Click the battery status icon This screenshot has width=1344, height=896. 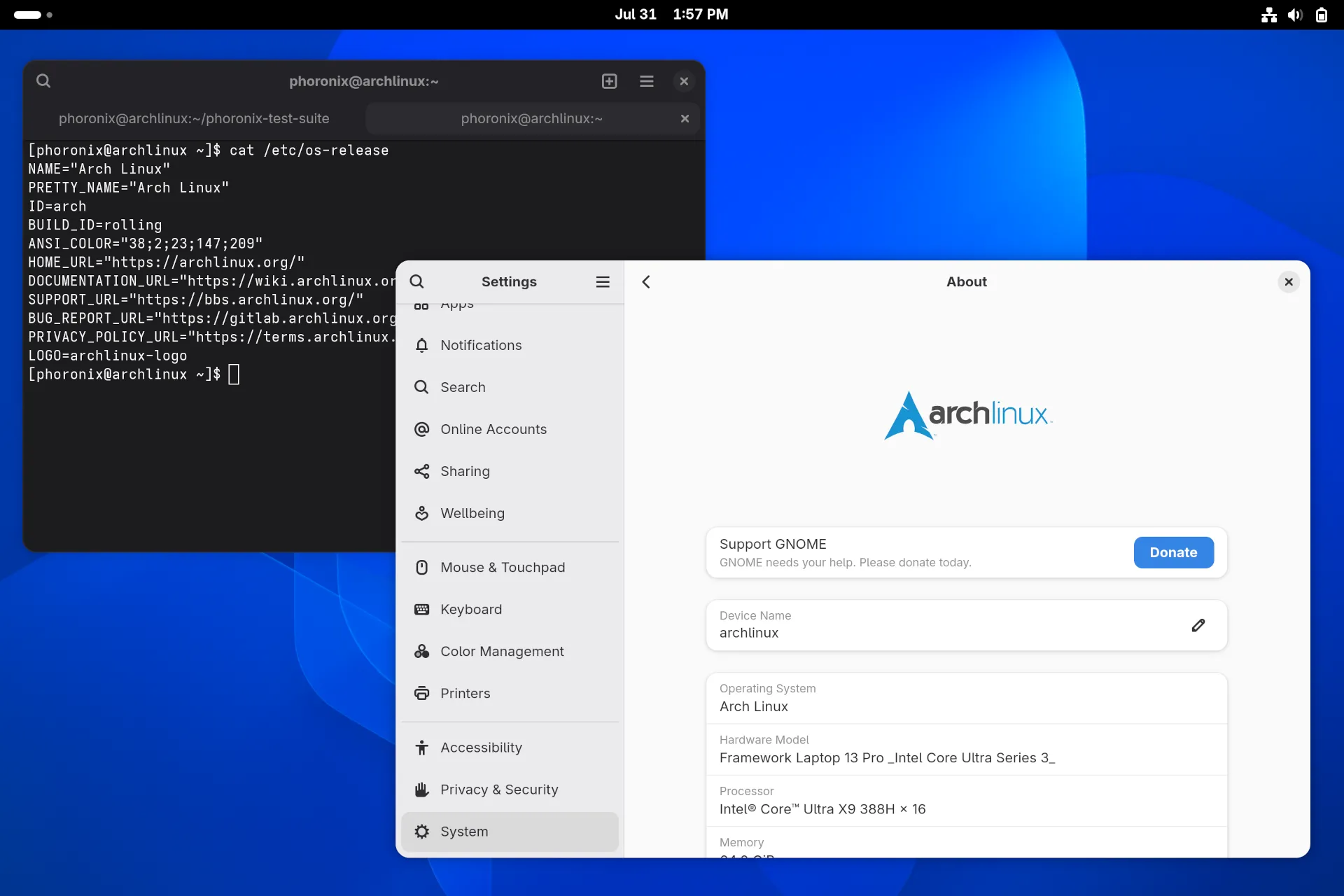click(1321, 15)
